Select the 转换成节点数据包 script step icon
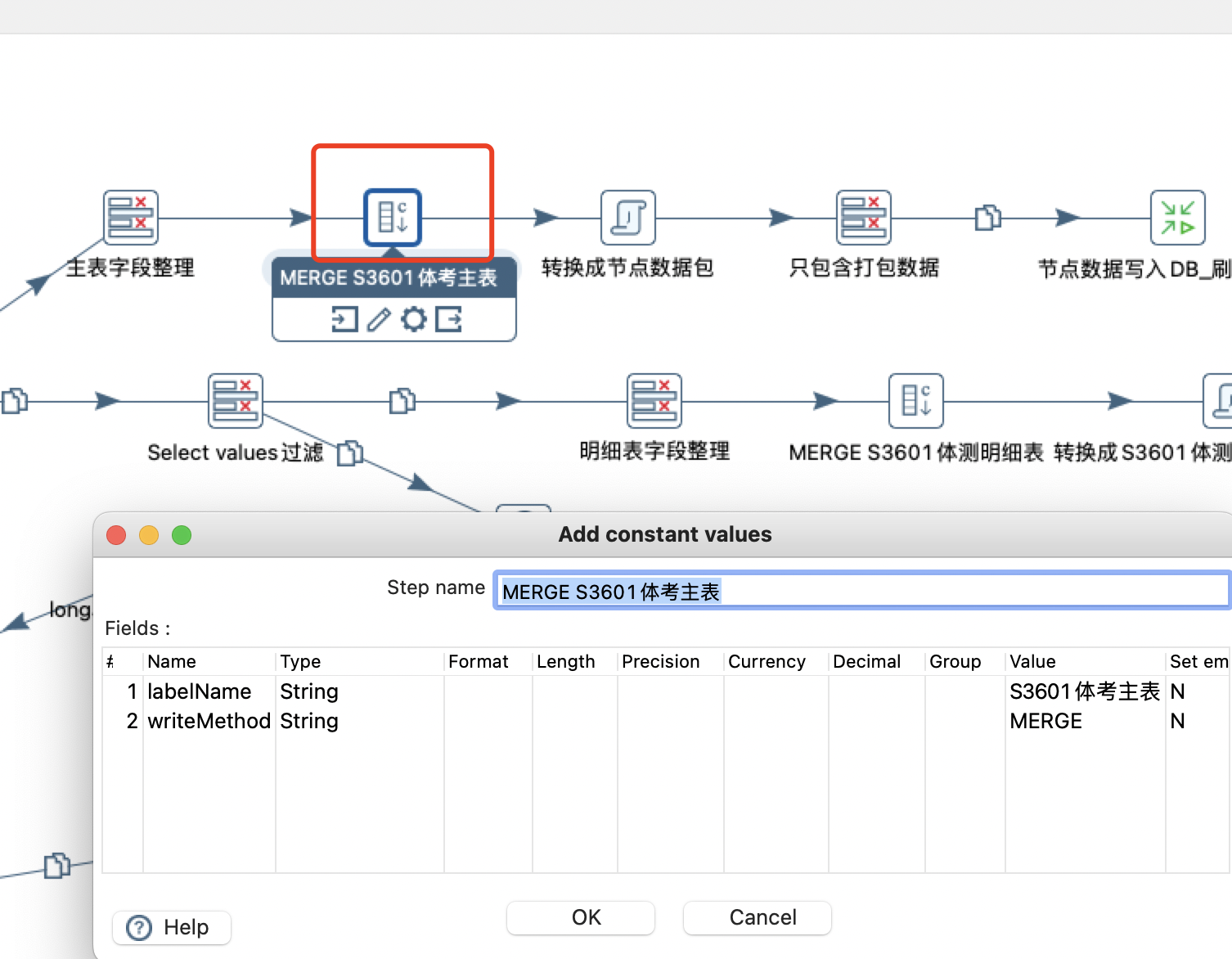Viewport: 1232px width, 959px height. point(628,218)
